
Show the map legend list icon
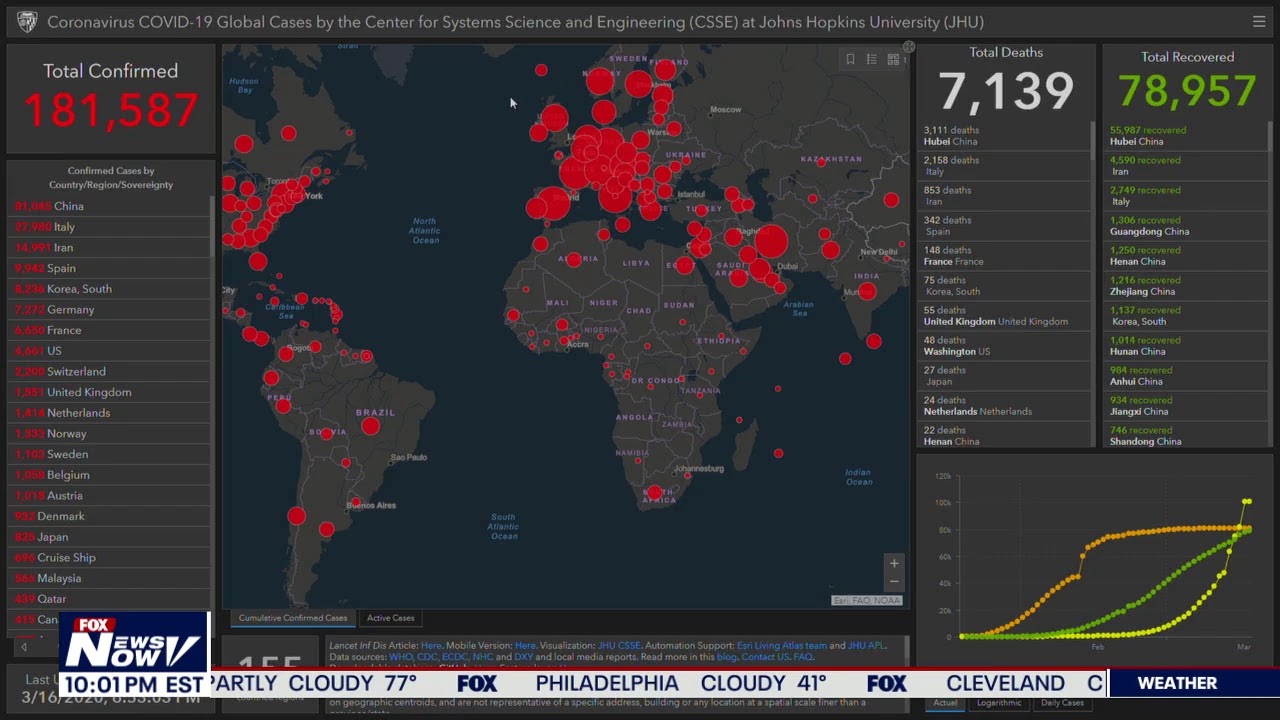[871, 59]
